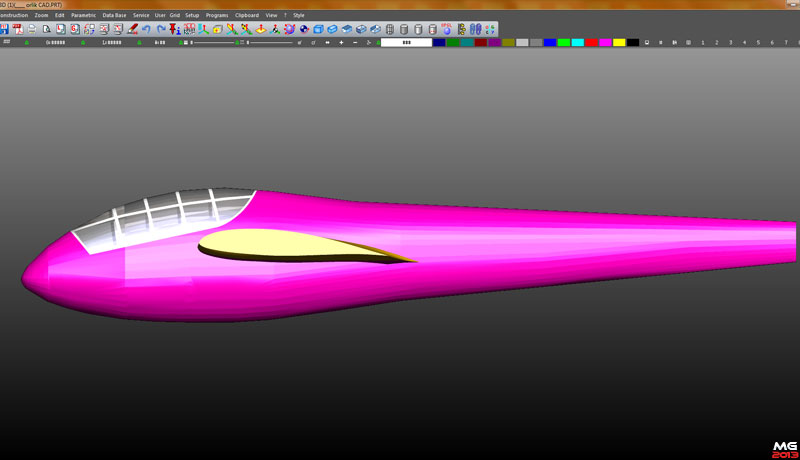Click the blue sphere icon in toolbar
Viewport: 800px width, 460px height.
tap(447, 30)
